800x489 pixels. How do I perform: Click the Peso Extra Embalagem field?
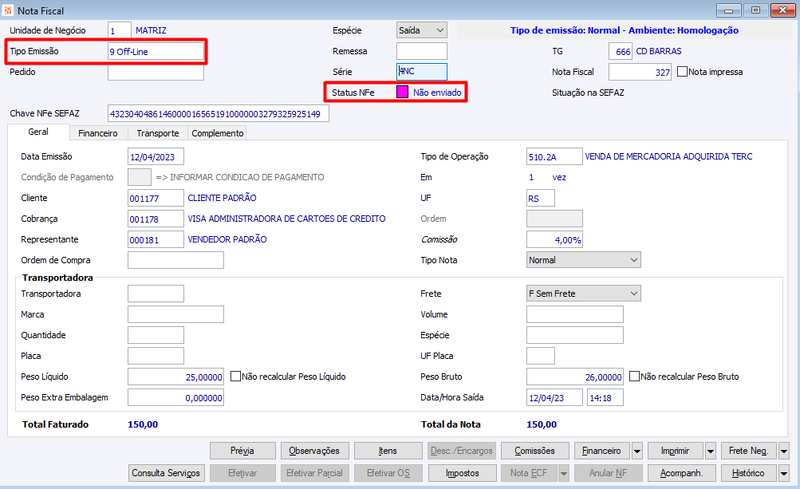point(176,397)
